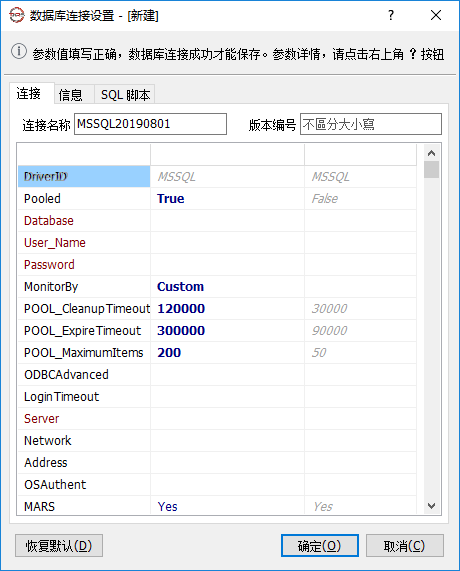Click the parameter list scrollbar thumb
The width and height of the screenshot is (460, 571).
(x=432, y=170)
